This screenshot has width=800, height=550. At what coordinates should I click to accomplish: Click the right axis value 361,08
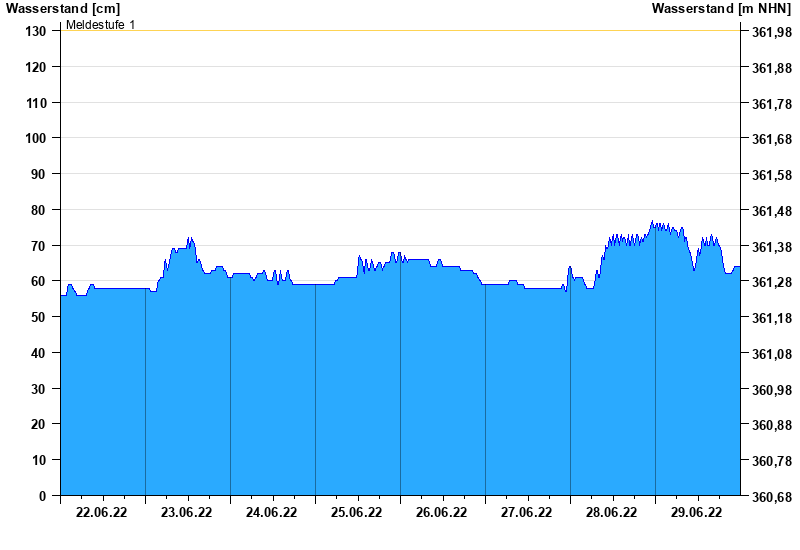(772, 354)
